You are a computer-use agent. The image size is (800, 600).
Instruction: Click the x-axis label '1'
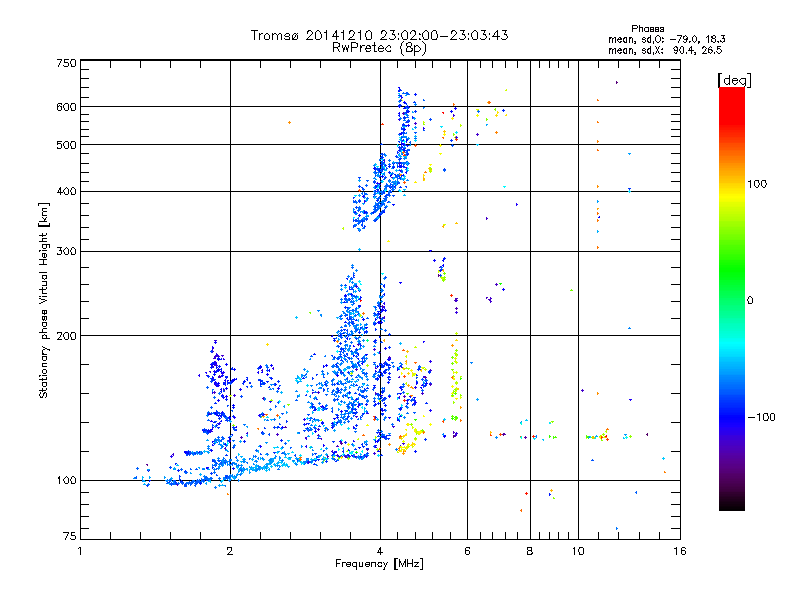pyautogui.click(x=80, y=551)
